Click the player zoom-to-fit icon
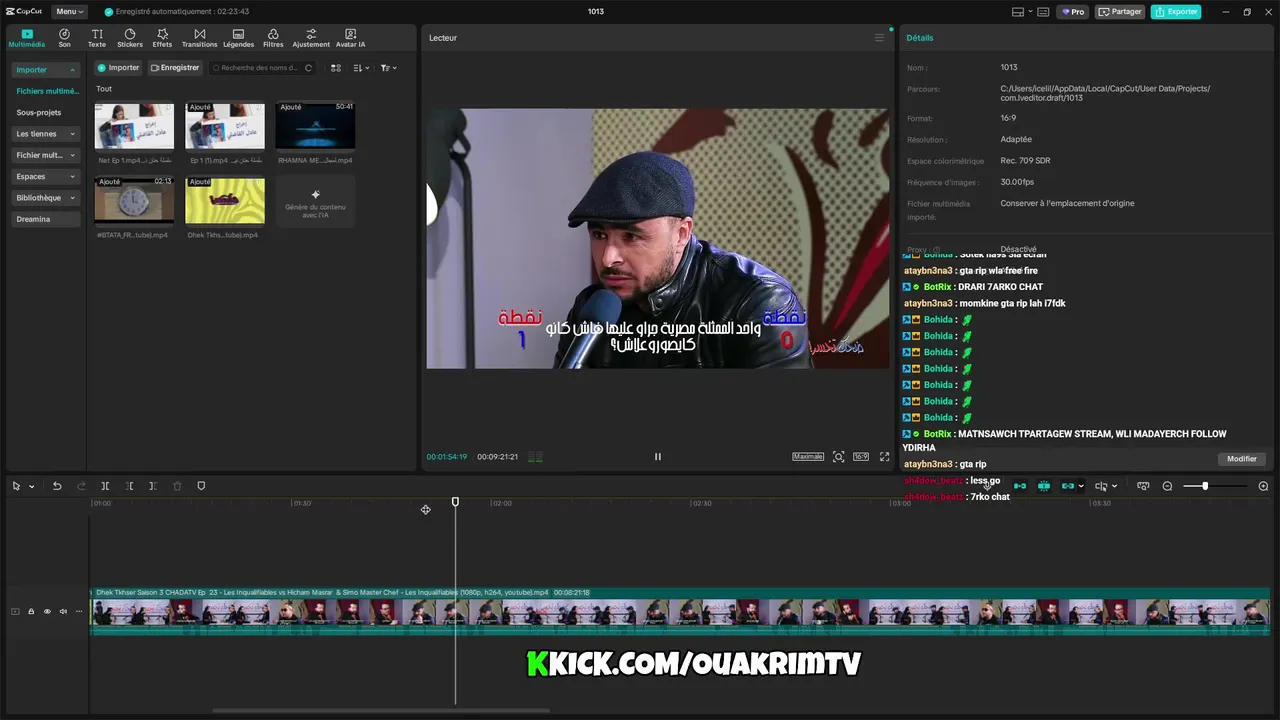This screenshot has height=720, width=1280. [x=838, y=457]
